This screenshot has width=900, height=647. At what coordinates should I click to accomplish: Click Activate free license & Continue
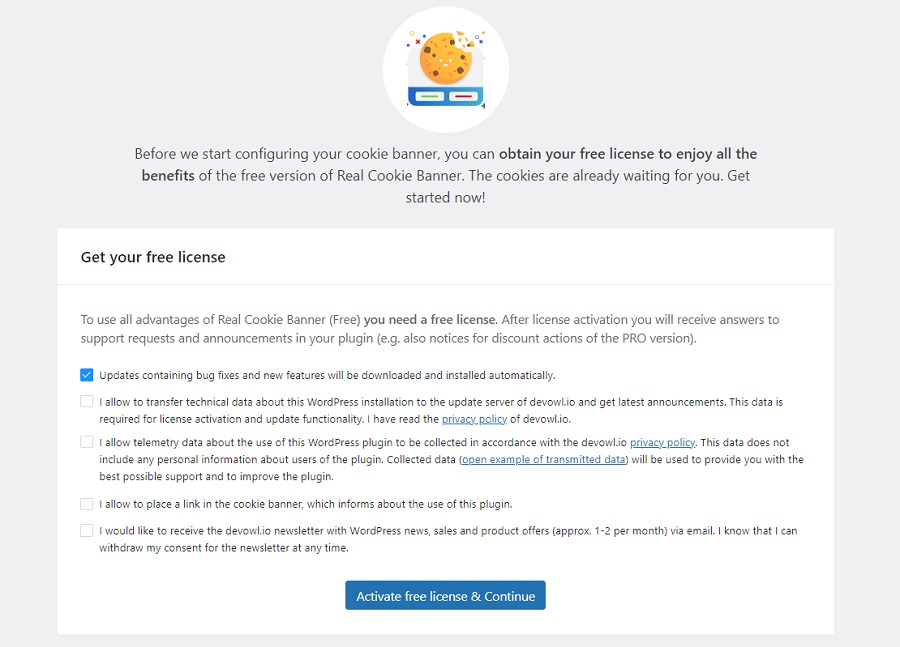[x=445, y=595]
